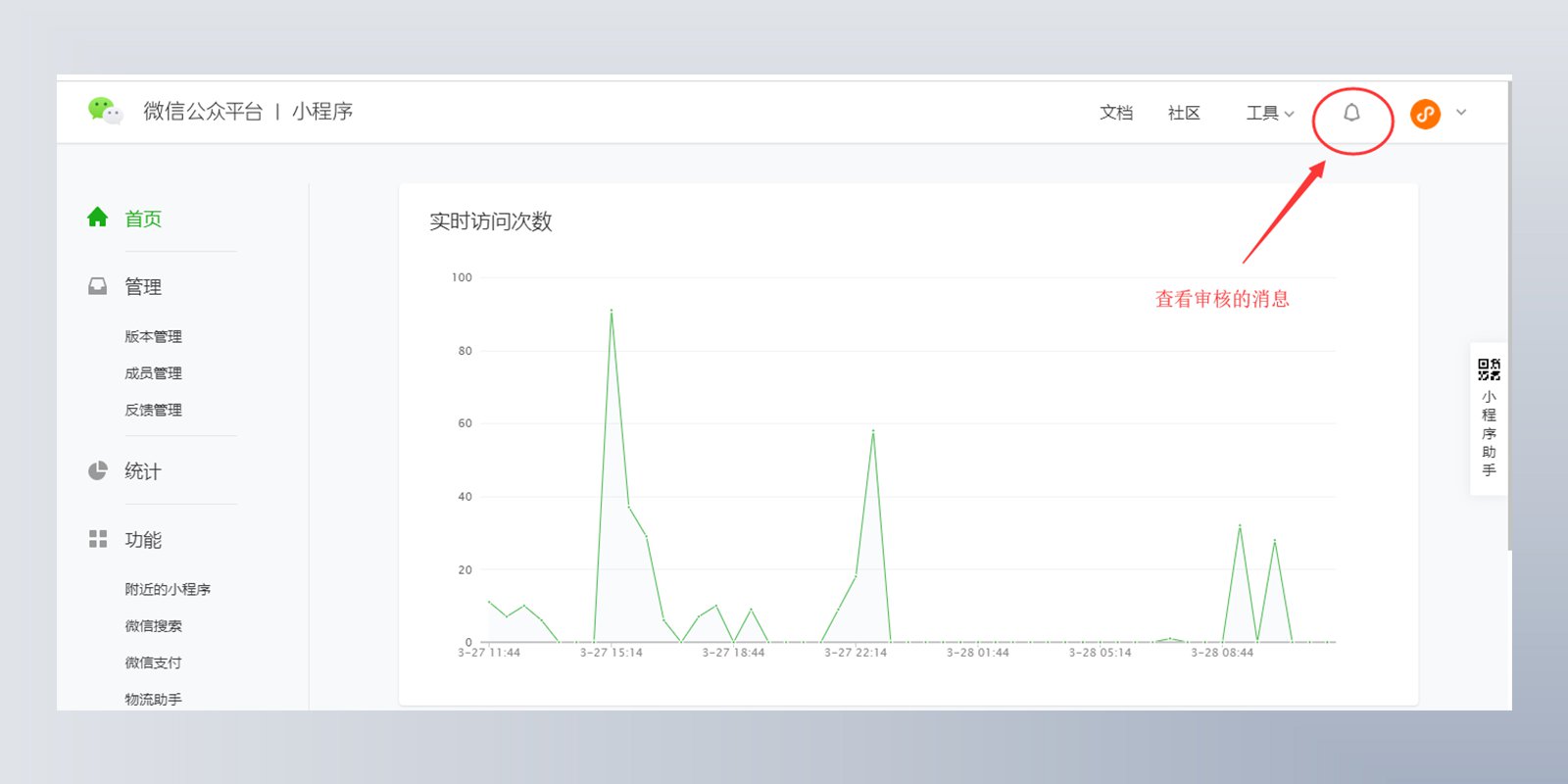
Task: Select the 功能 section heading
Action: pos(143,540)
